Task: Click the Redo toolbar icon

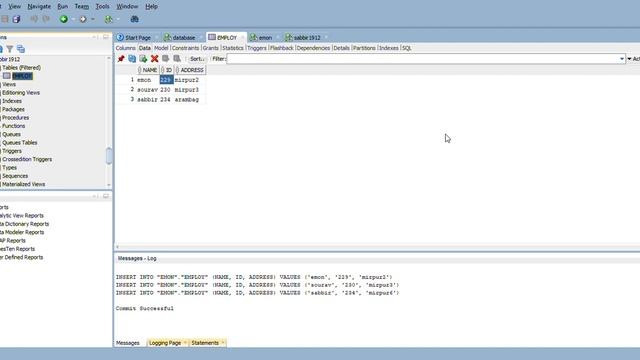Action: [x=46, y=19]
